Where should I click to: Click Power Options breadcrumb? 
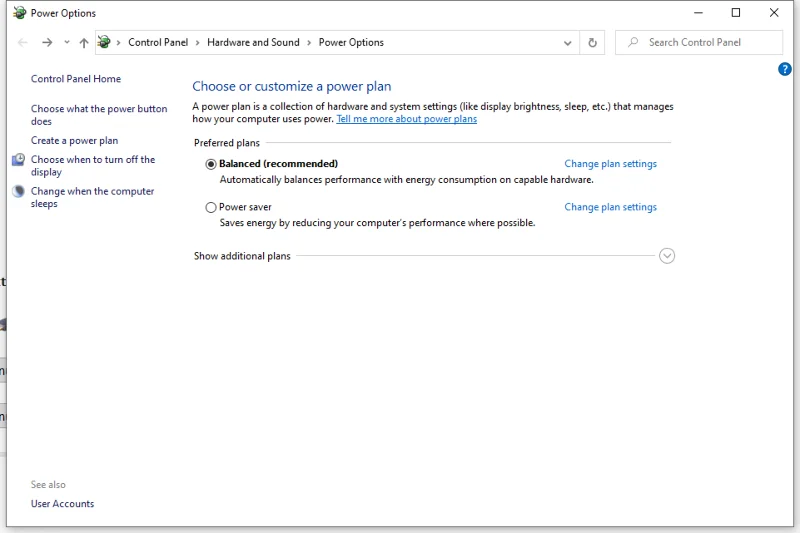(351, 42)
